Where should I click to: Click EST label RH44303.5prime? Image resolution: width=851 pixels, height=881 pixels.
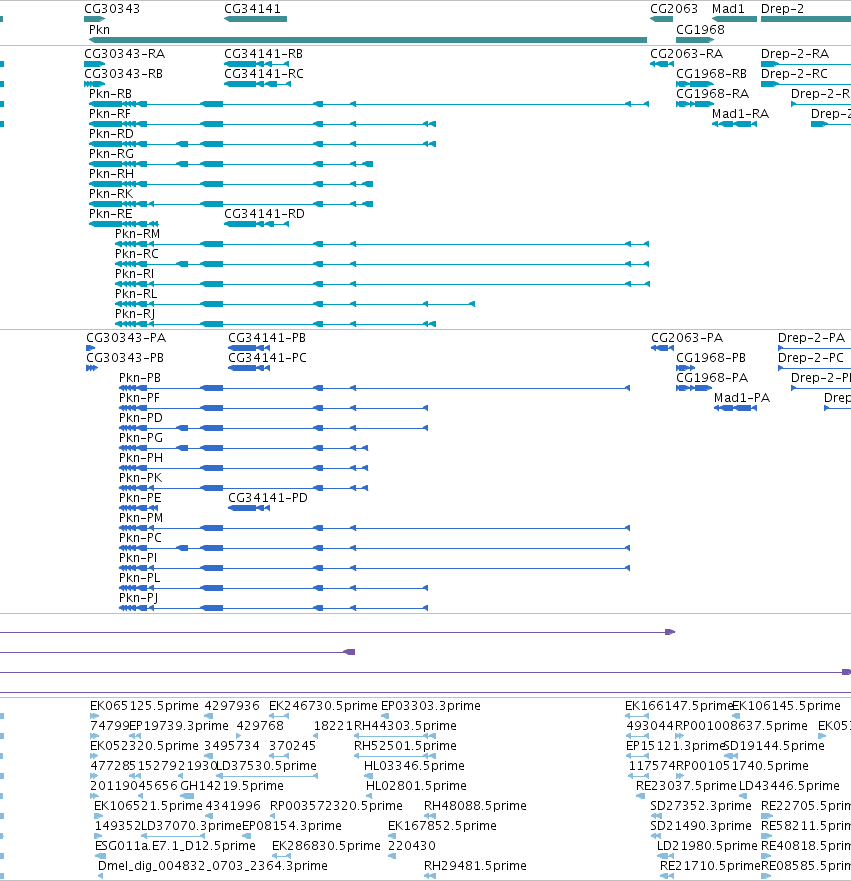tap(405, 726)
